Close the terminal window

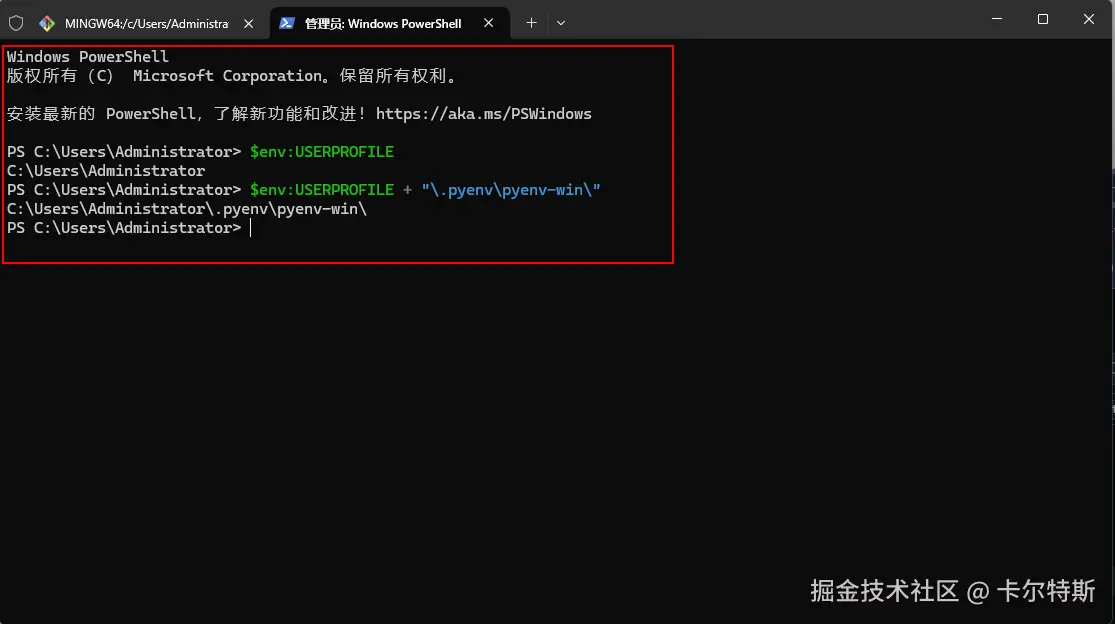tap(1089, 19)
